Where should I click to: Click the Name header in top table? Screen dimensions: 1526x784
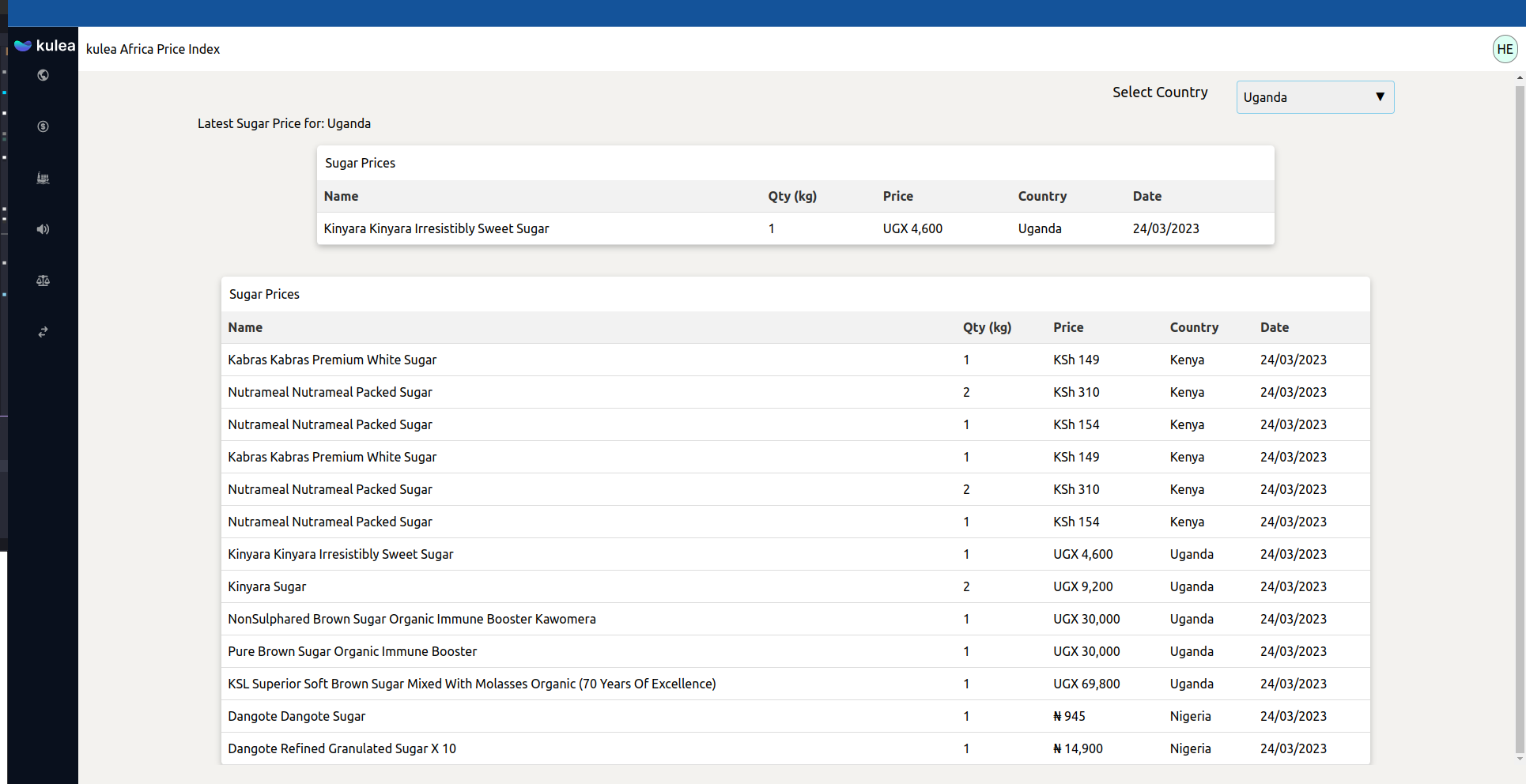pyautogui.click(x=341, y=196)
